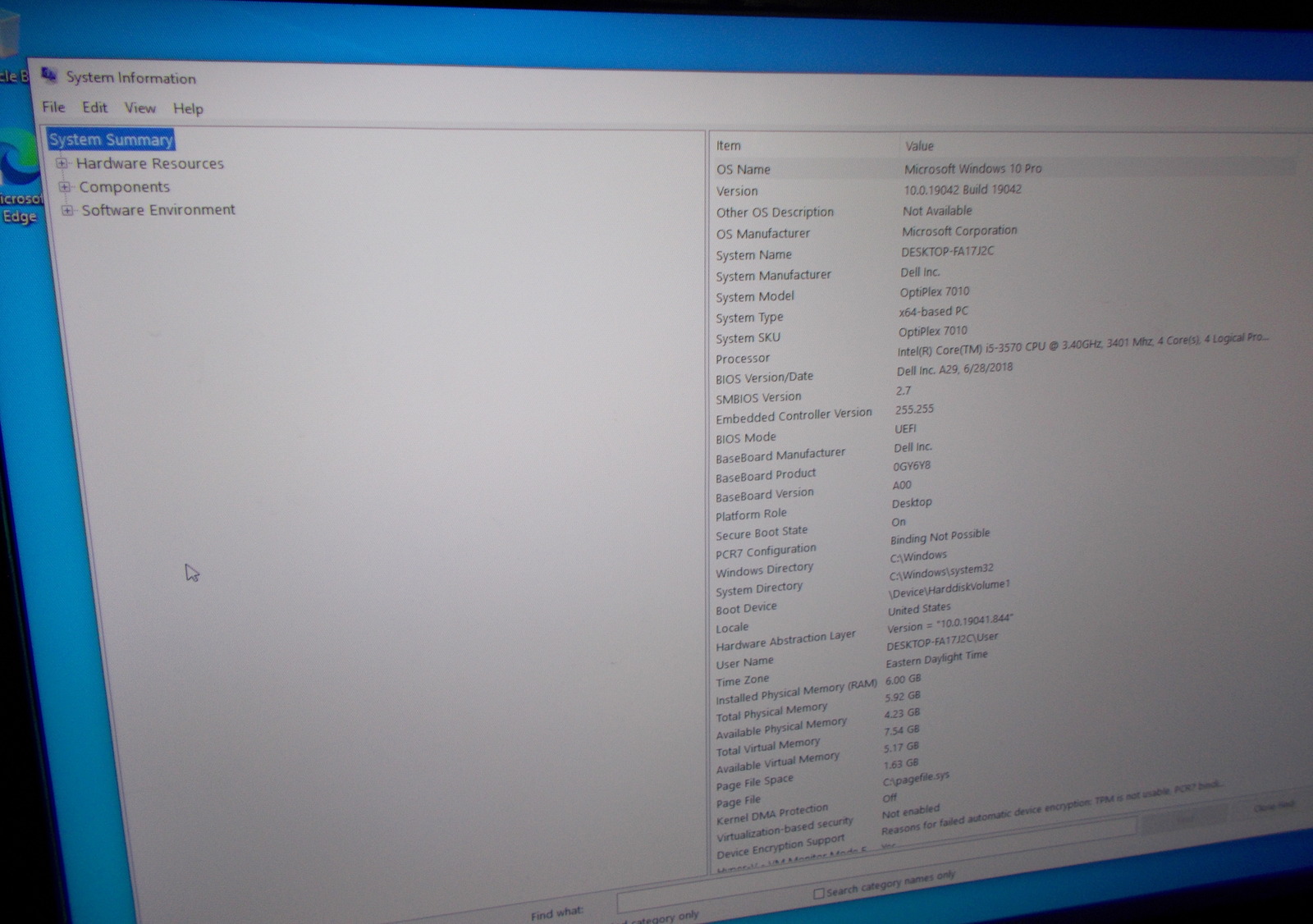Image resolution: width=1313 pixels, height=924 pixels.
Task: Click the Close Find button
Action: [x=1274, y=807]
